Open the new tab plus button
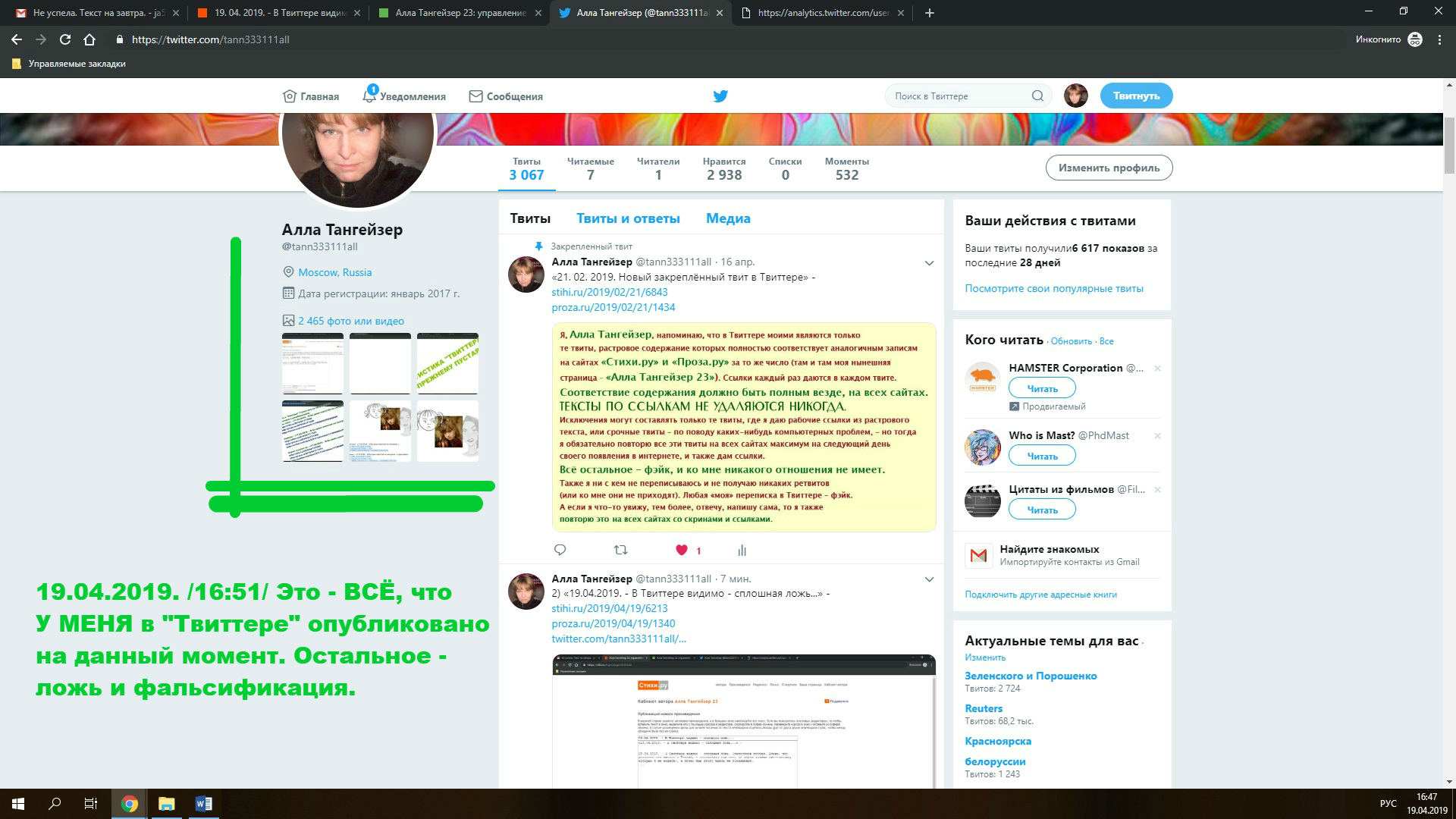Image resolution: width=1456 pixels, height=819 pixels. (930, 13)
